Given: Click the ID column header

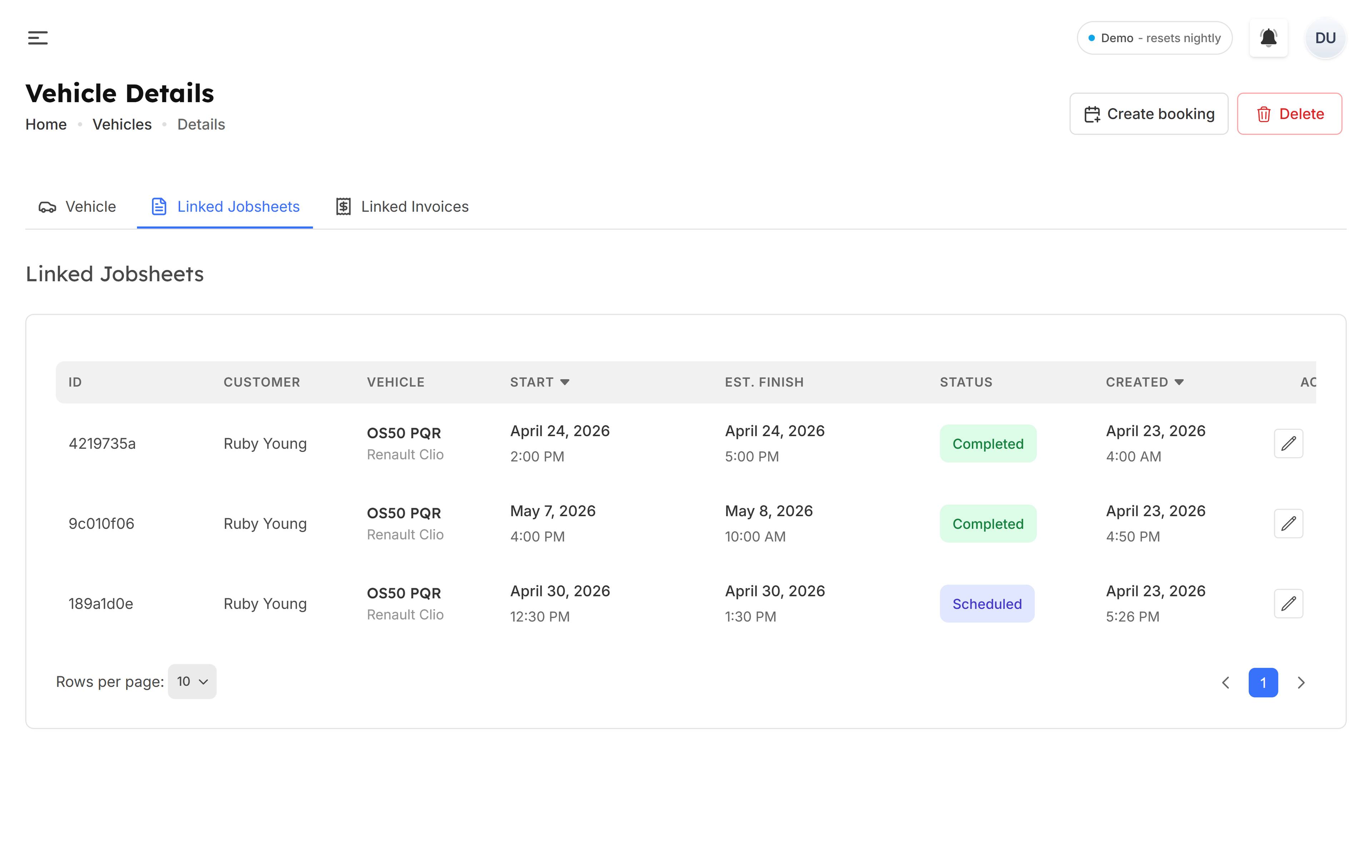Looking at the screenshot, I should [x=75, y=382].
